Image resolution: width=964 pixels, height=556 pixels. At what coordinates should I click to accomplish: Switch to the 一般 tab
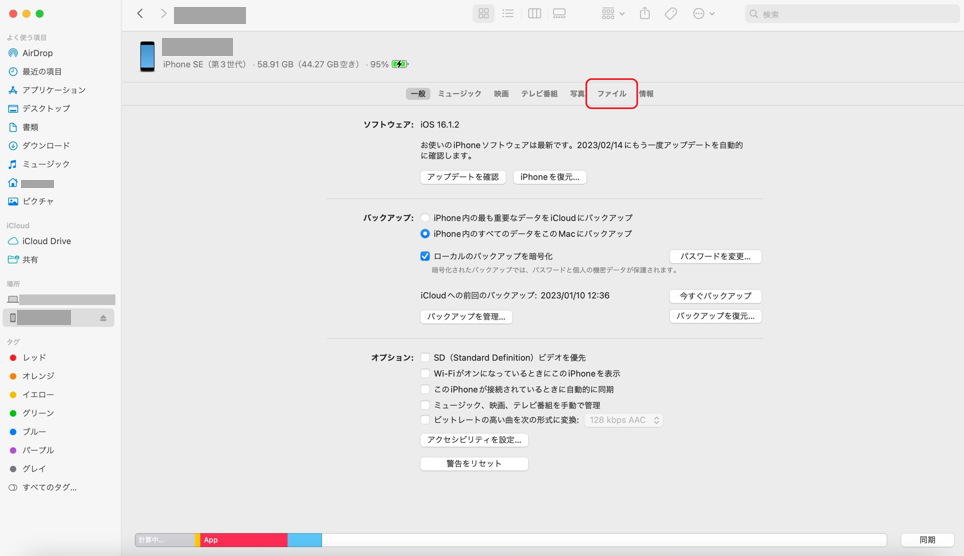[418, 93]
